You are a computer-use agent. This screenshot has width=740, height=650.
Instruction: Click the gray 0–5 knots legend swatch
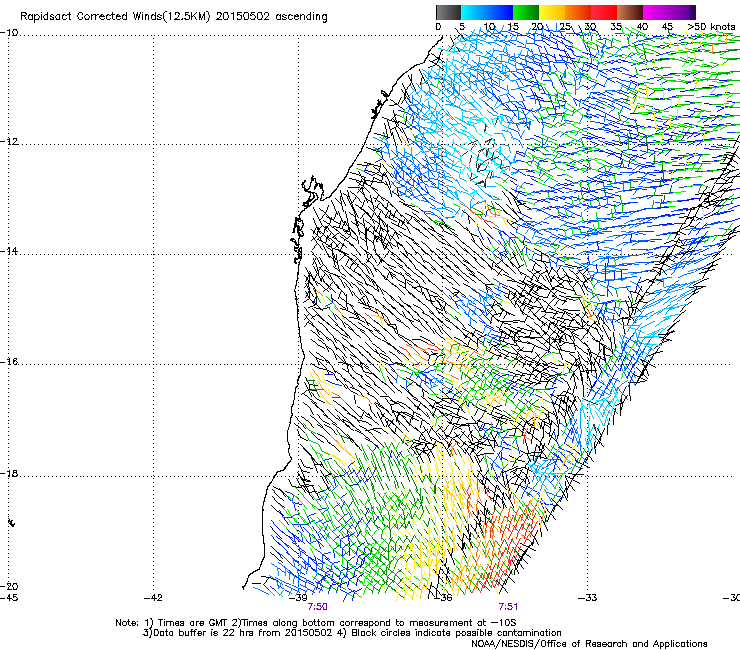(448, 12)
